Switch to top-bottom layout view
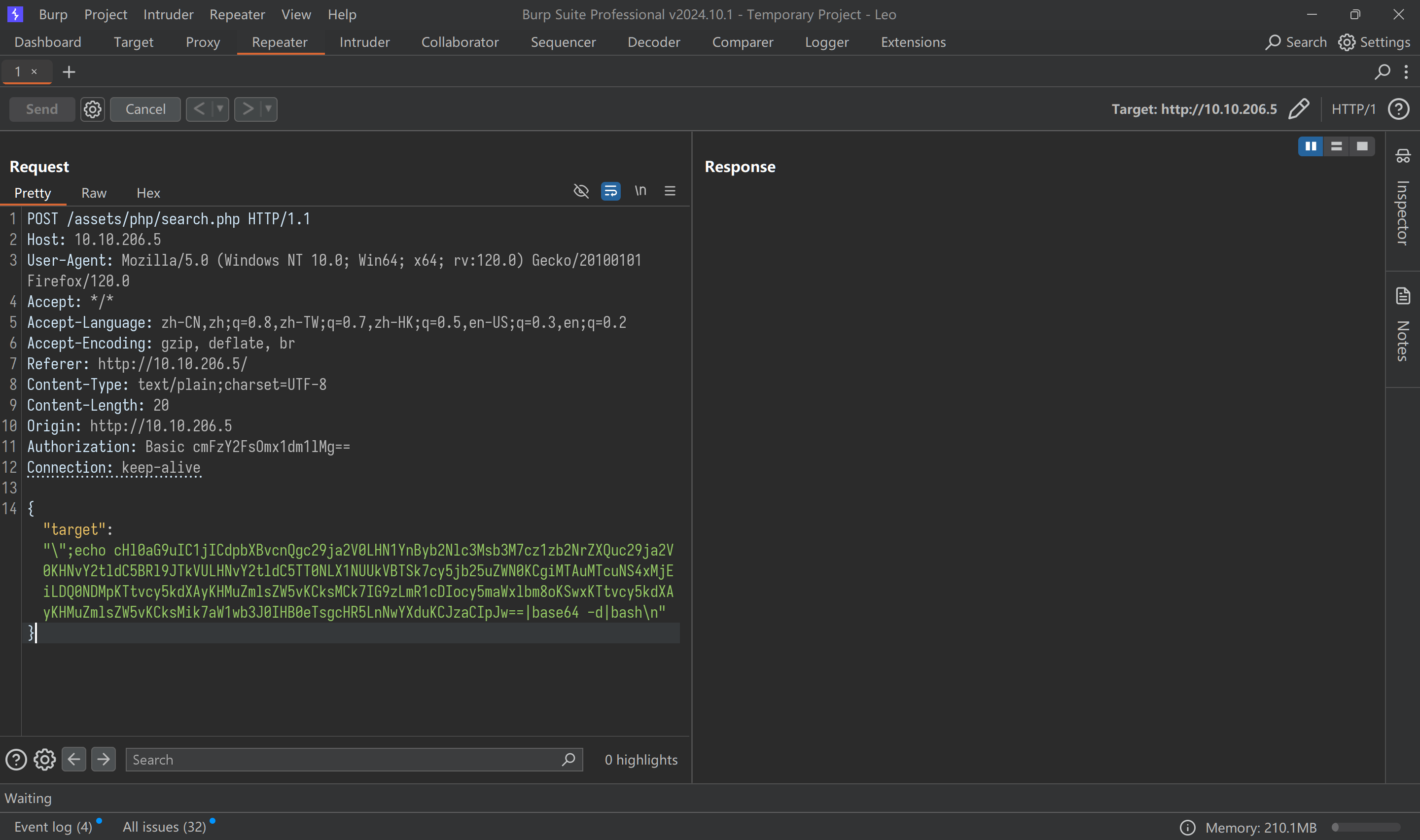This screenshot has width=1420, height=840. 1336,146
